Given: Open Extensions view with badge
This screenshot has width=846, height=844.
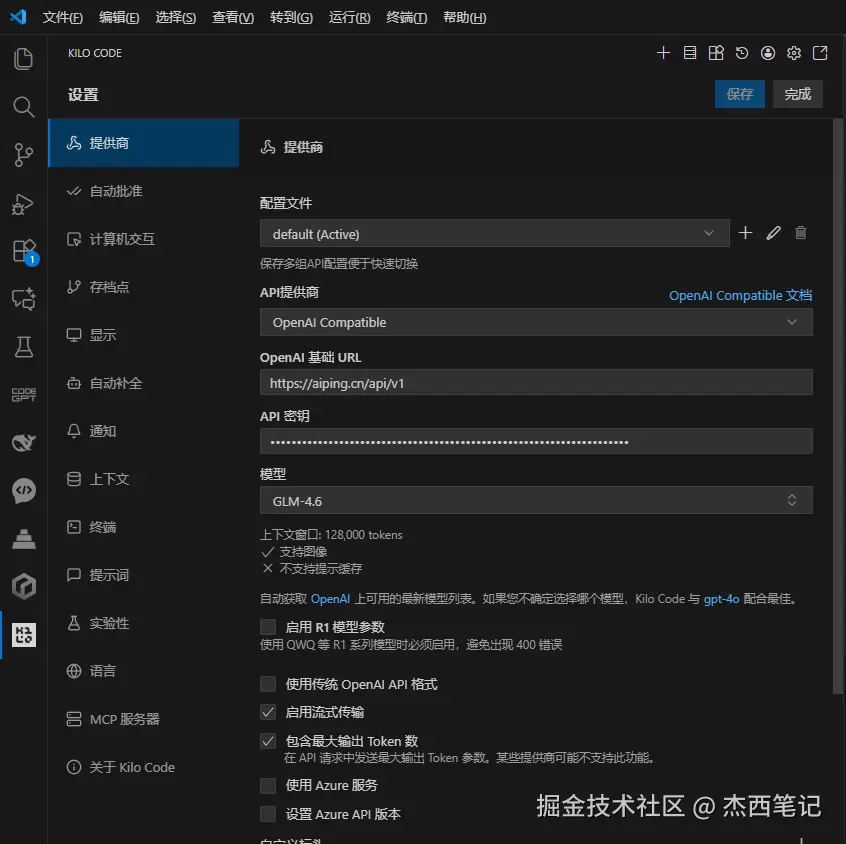Looking at the screenshot, I should coord(24,251).
